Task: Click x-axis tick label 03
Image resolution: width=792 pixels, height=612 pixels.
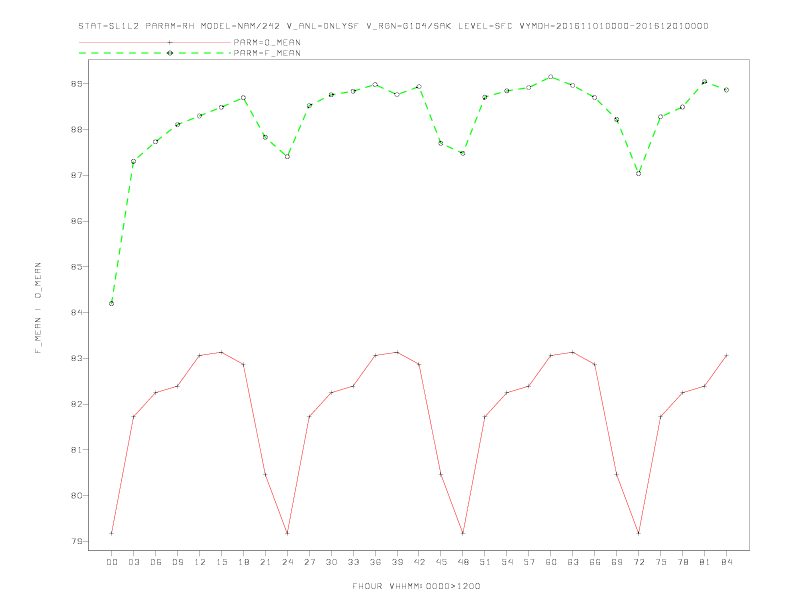Action: pos(134,562)
